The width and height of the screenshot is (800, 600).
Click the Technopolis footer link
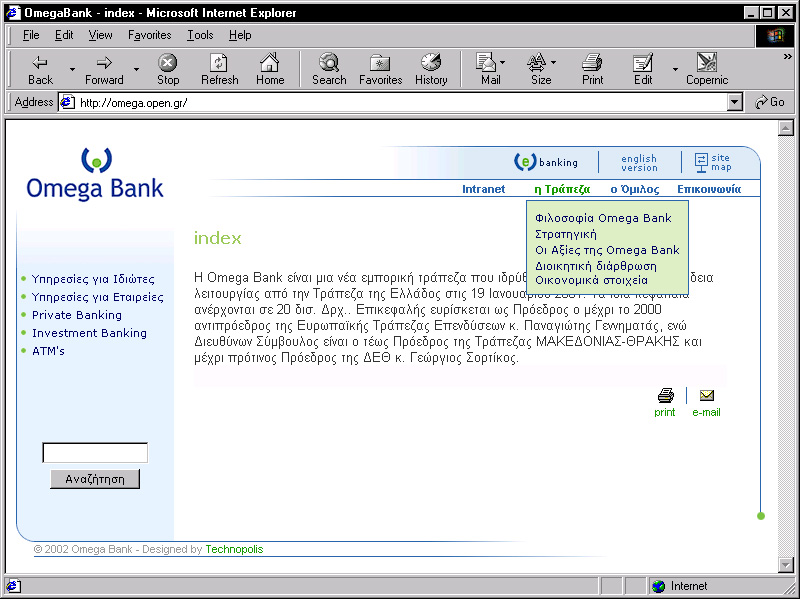[234, 549]
